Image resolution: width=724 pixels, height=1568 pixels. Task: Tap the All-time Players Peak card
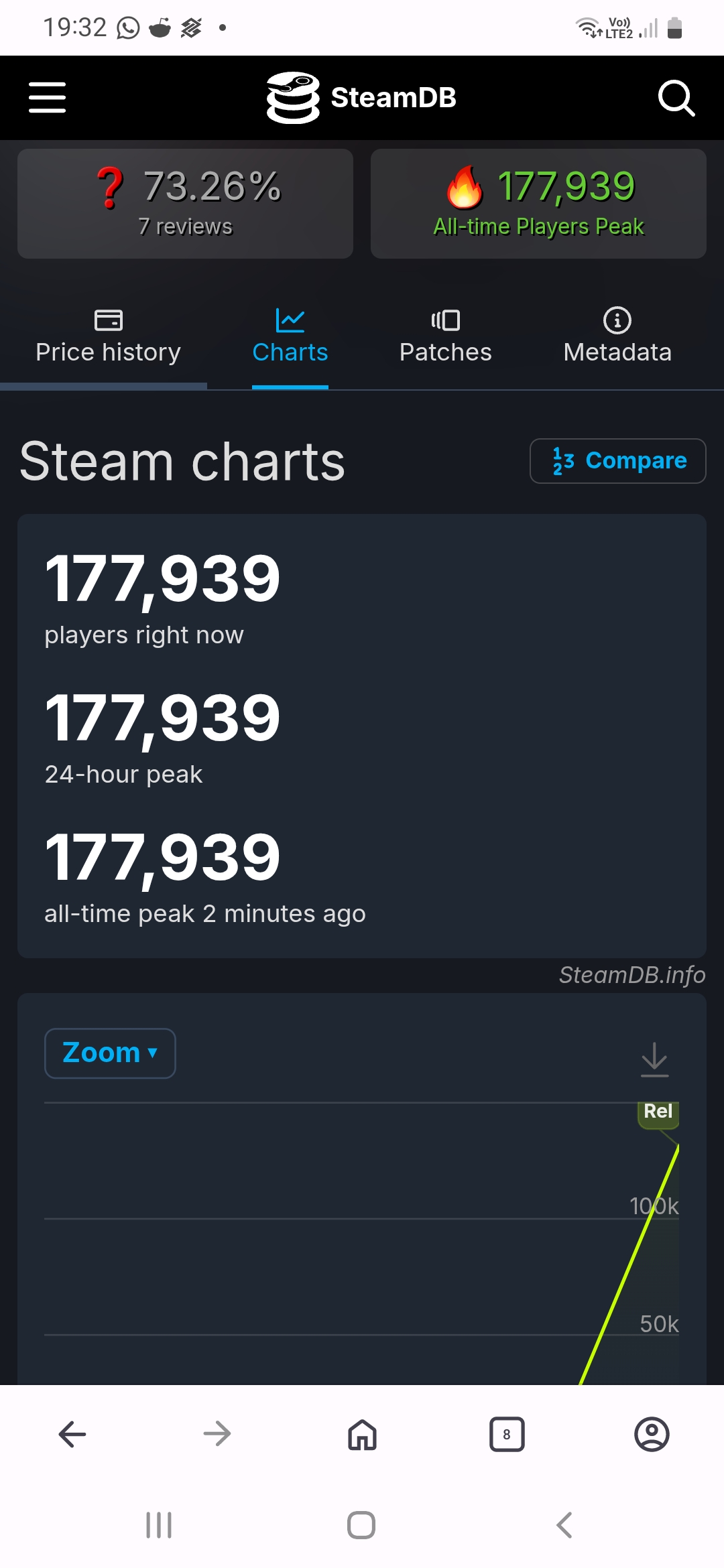click(538, 204)
